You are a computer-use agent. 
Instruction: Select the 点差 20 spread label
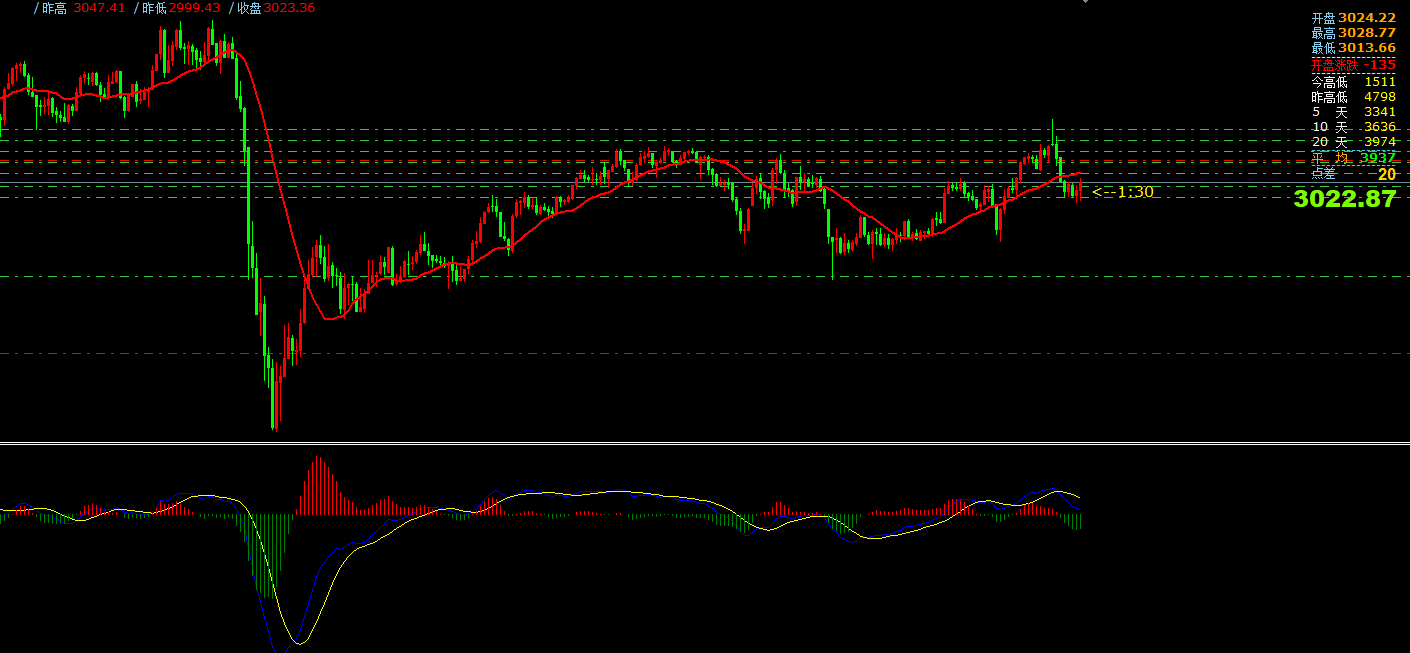point(1353,174)
